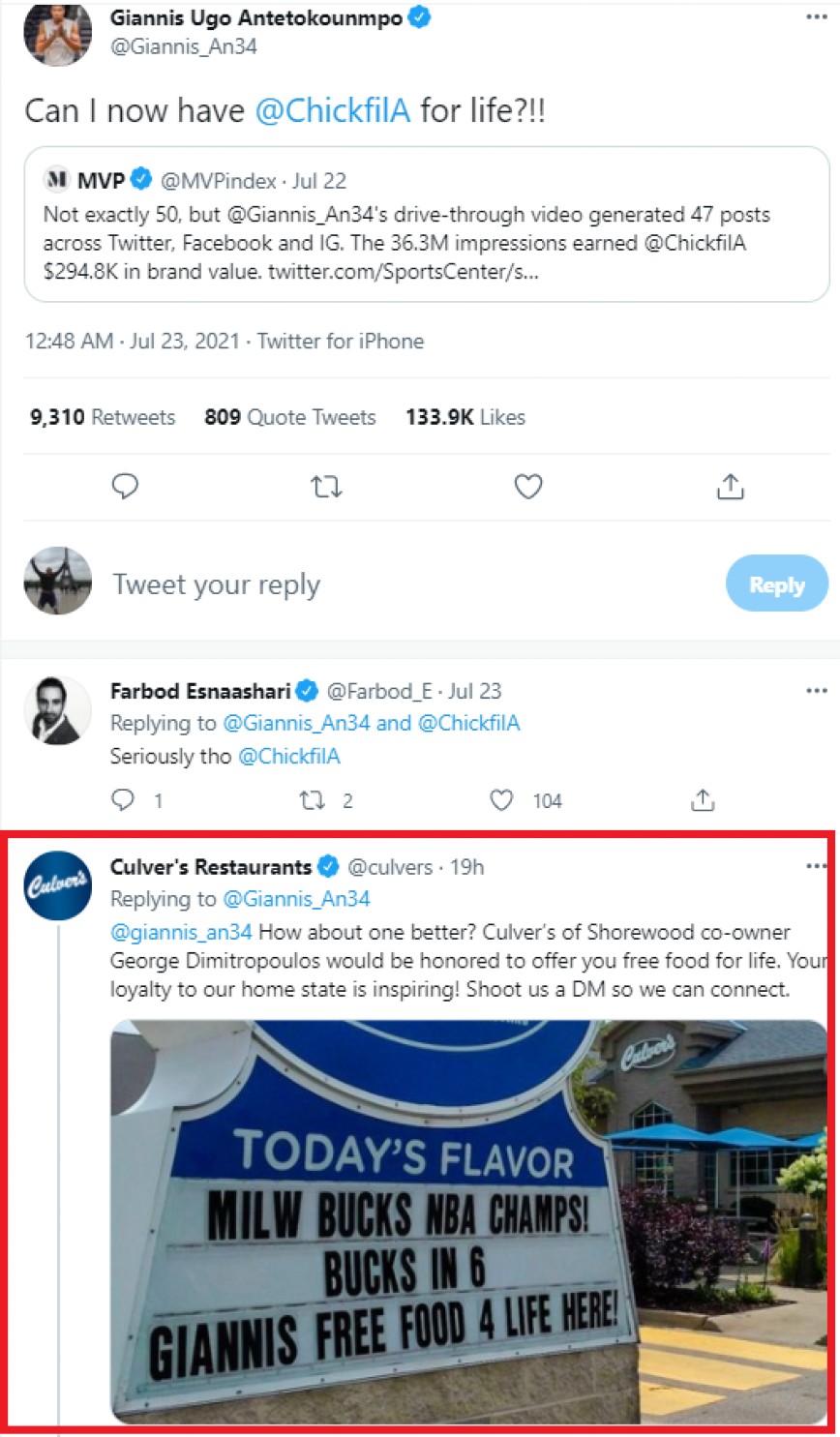Viewport: 840px width, 1437px height.
Task: Retweet the main Giannis tweet
Action: [x=326, y=486]
